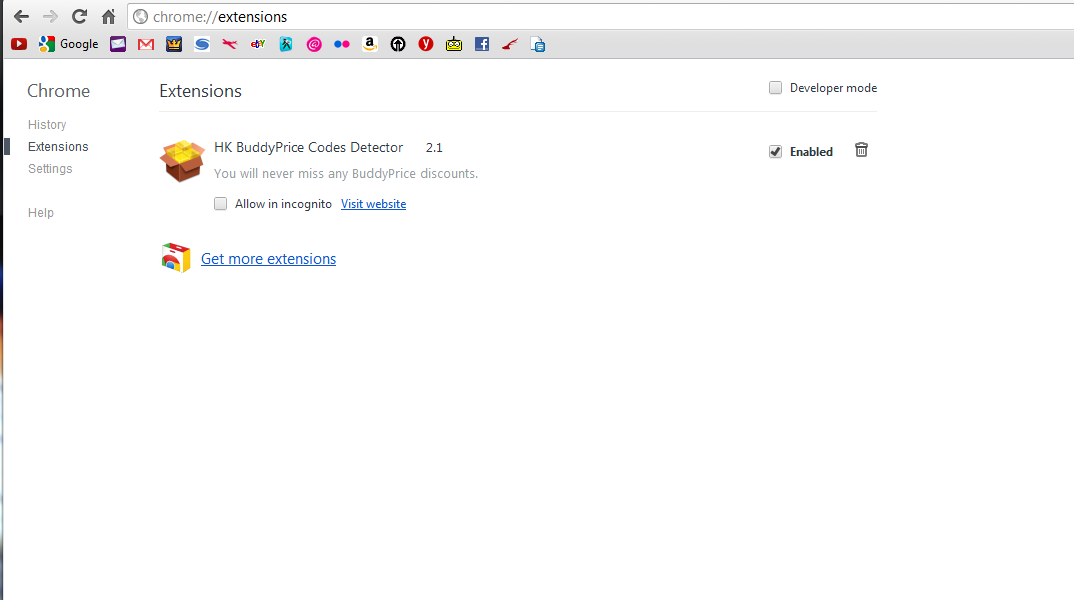This screenshot has height=600, width=1074.
Task: Open the black circle arrow bookmark
Action: coord(398,45)
